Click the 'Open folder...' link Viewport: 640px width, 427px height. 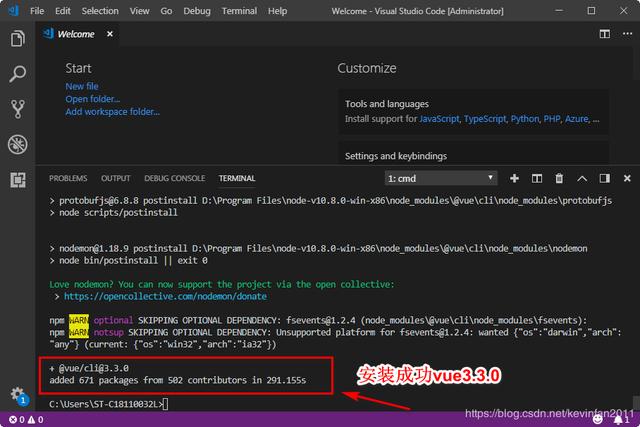click(93, 99)
